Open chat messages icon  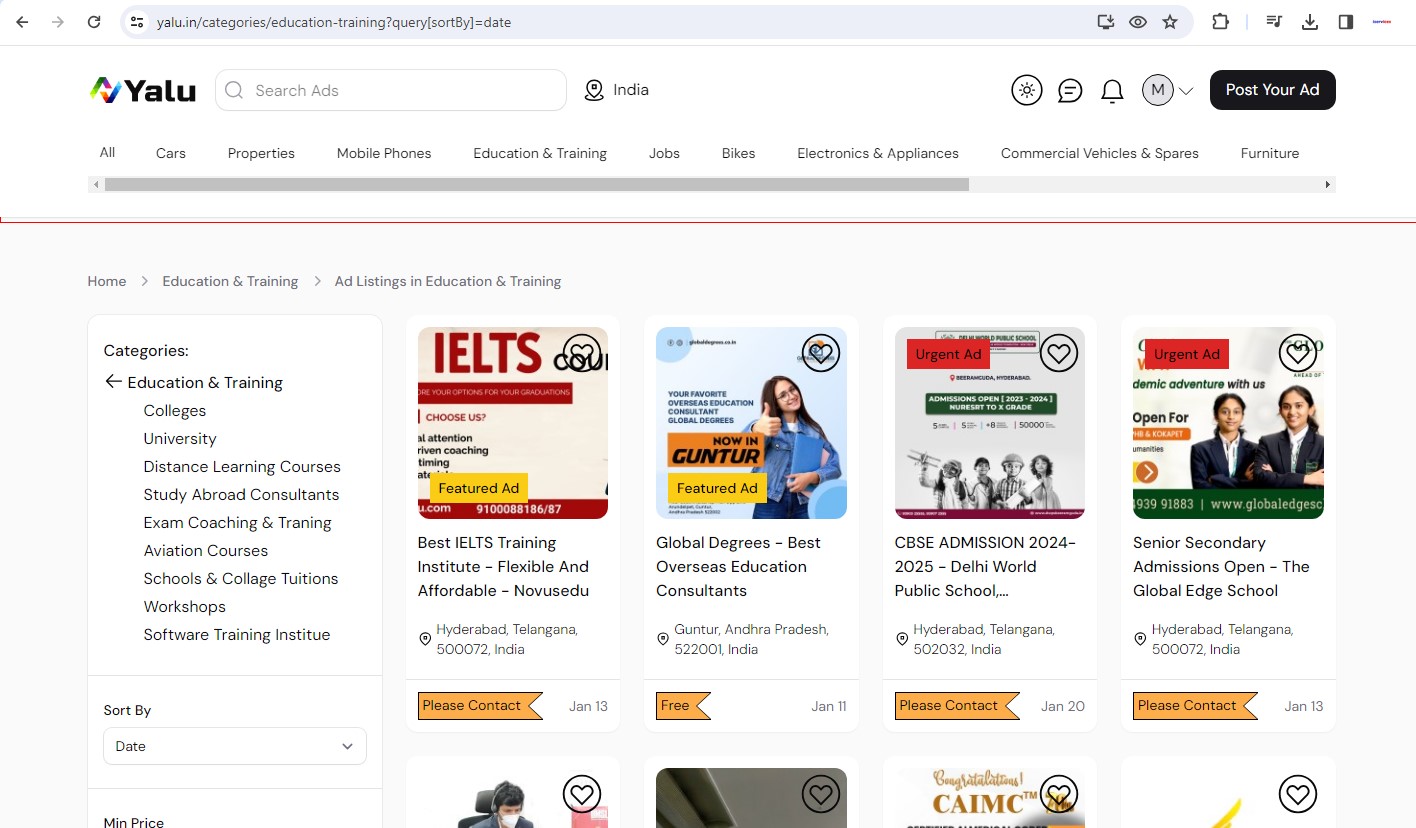[1070, 91]
